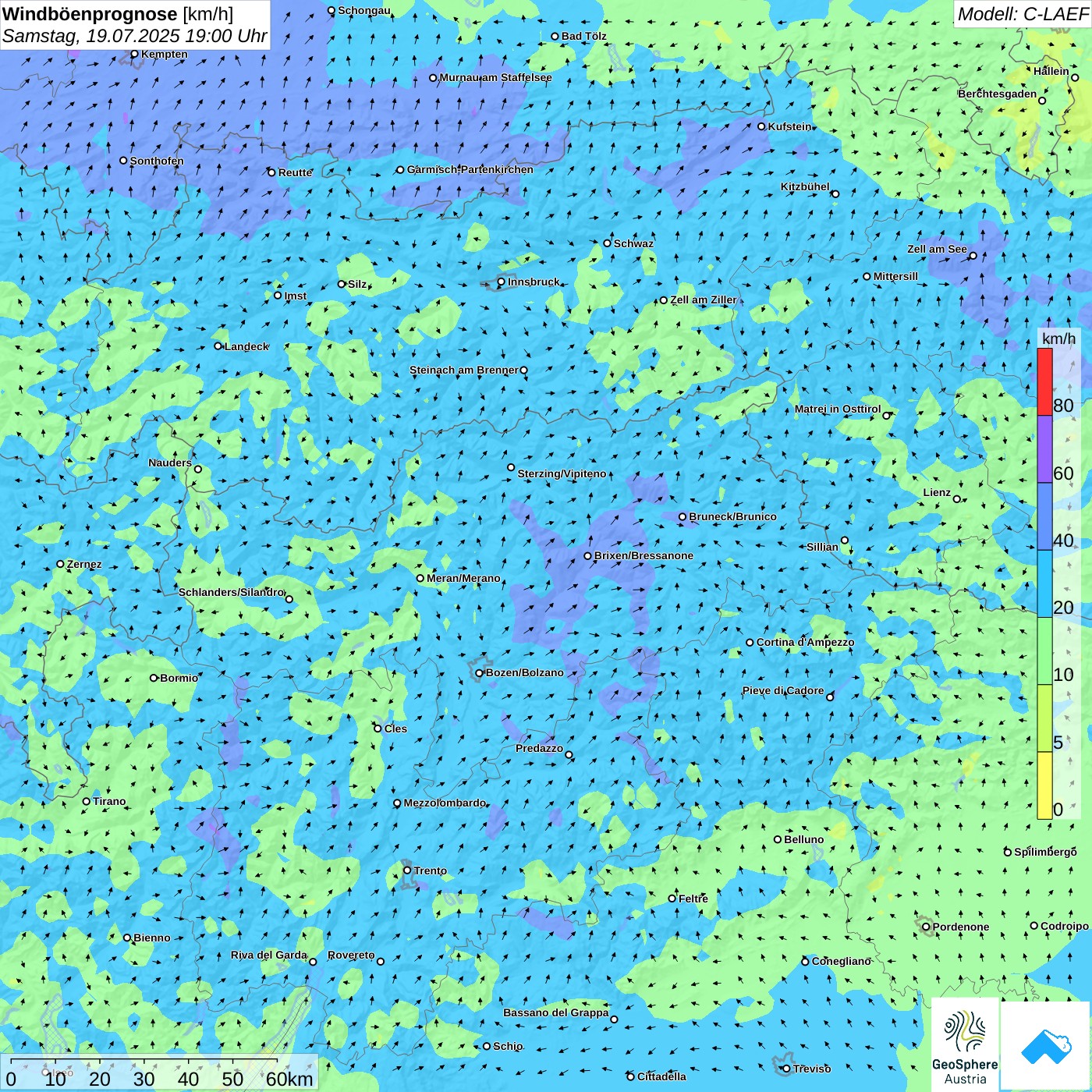The image size is (1092, 1092).
Task: Click the km/h legend heading
Action: pos(1058,338)
